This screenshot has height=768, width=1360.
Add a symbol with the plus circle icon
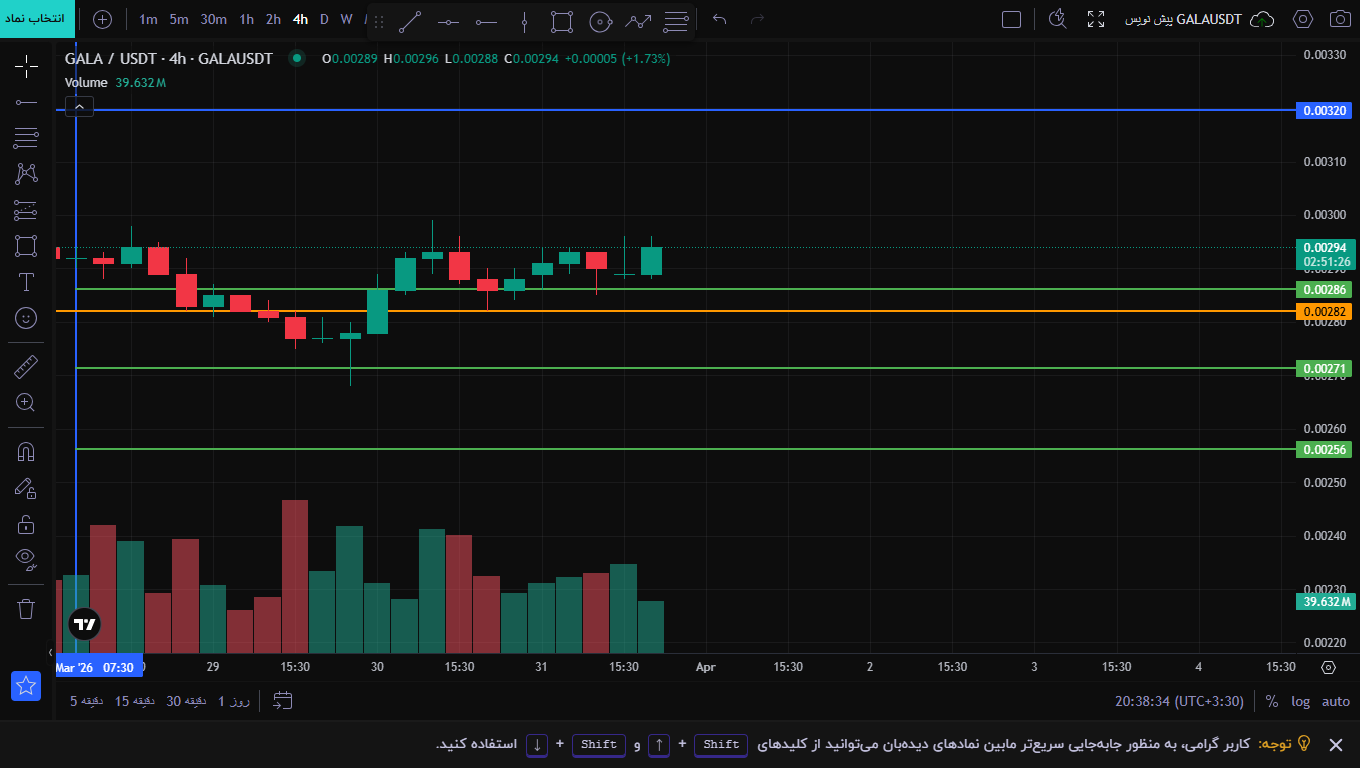coord(102,19)
